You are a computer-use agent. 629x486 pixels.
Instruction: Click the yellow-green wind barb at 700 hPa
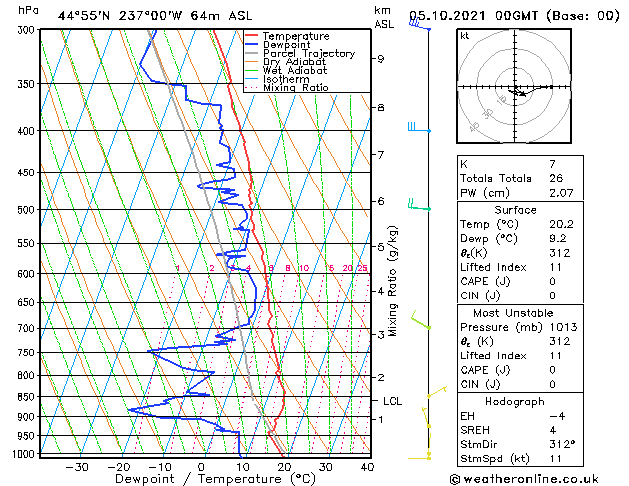421,320
